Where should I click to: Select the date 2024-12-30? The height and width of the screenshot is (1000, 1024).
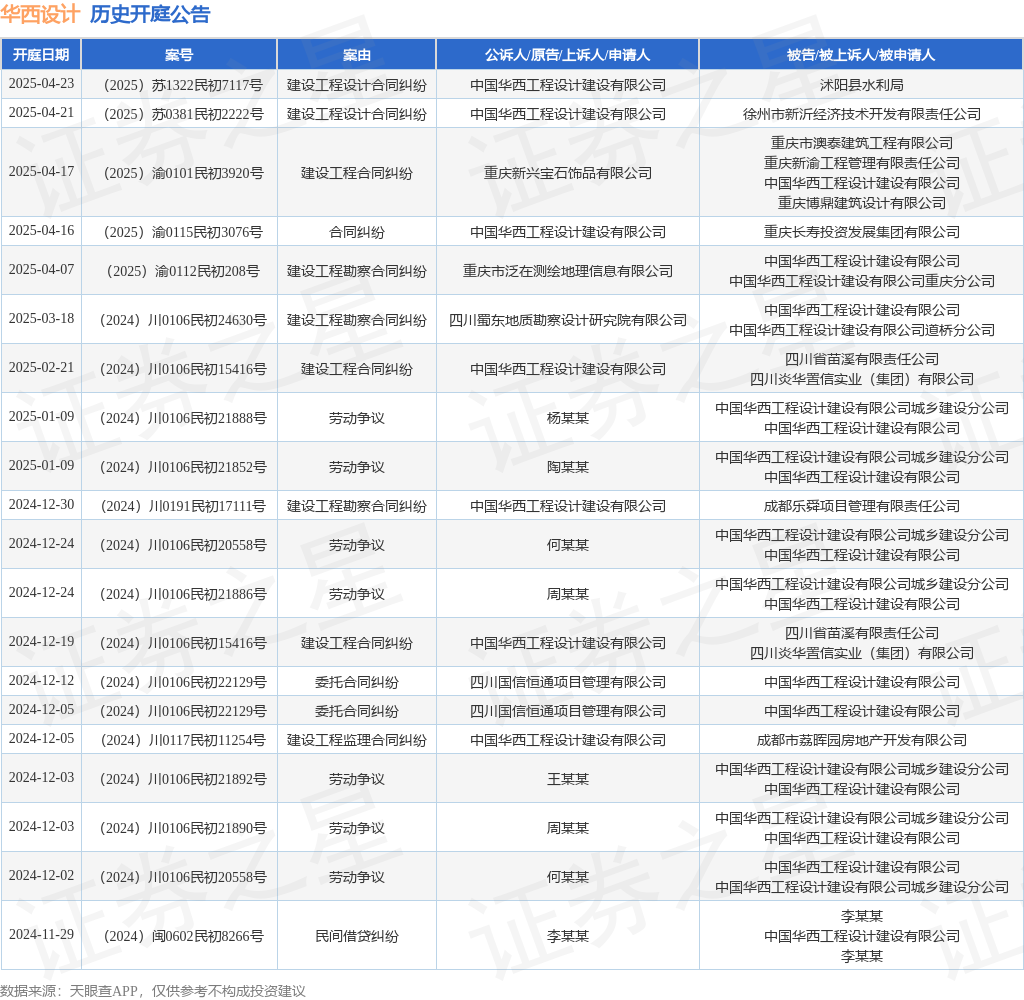coord(41,504)
